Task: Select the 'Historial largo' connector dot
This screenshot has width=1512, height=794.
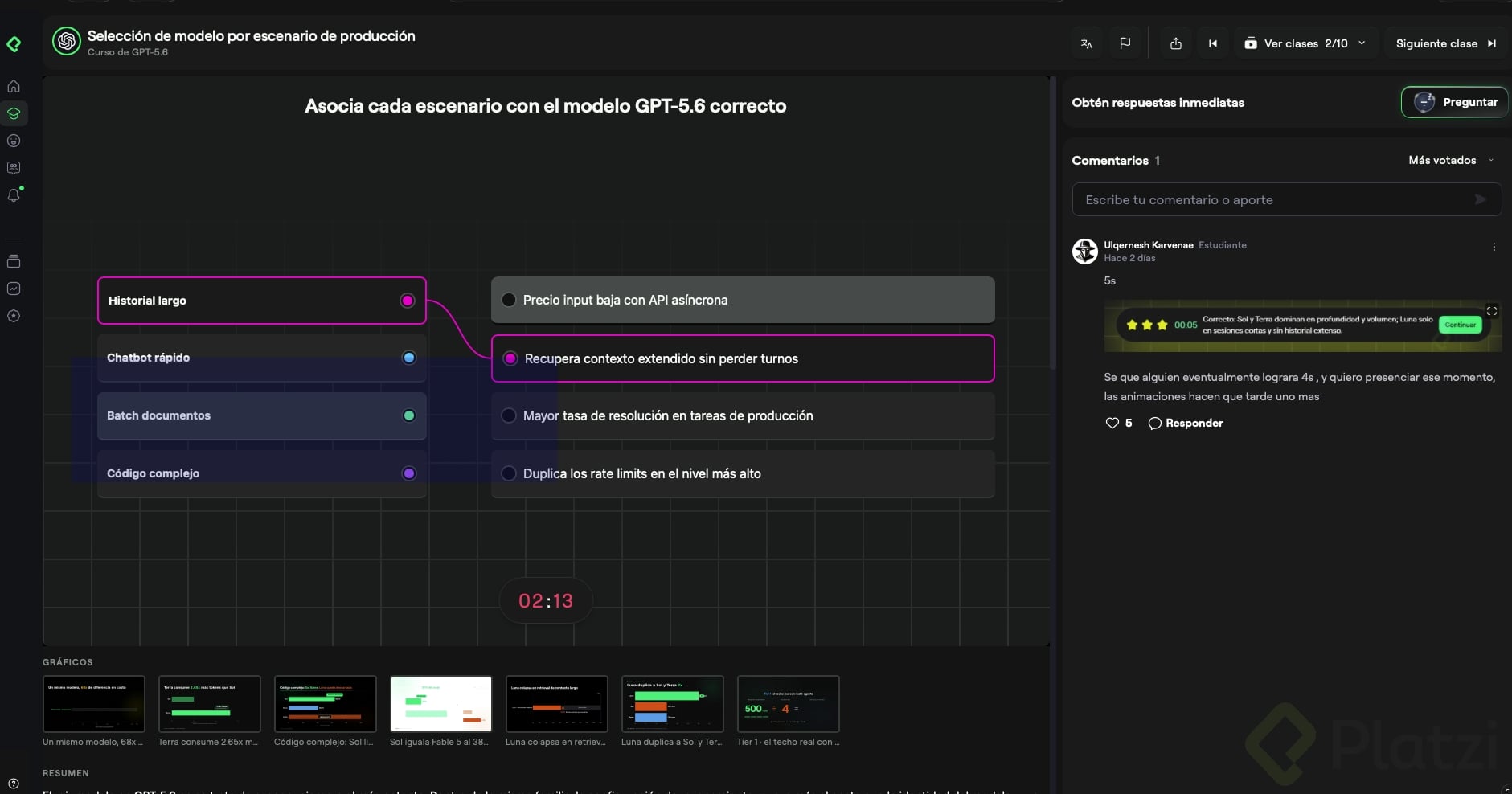Action: click(x=408, y=301)
